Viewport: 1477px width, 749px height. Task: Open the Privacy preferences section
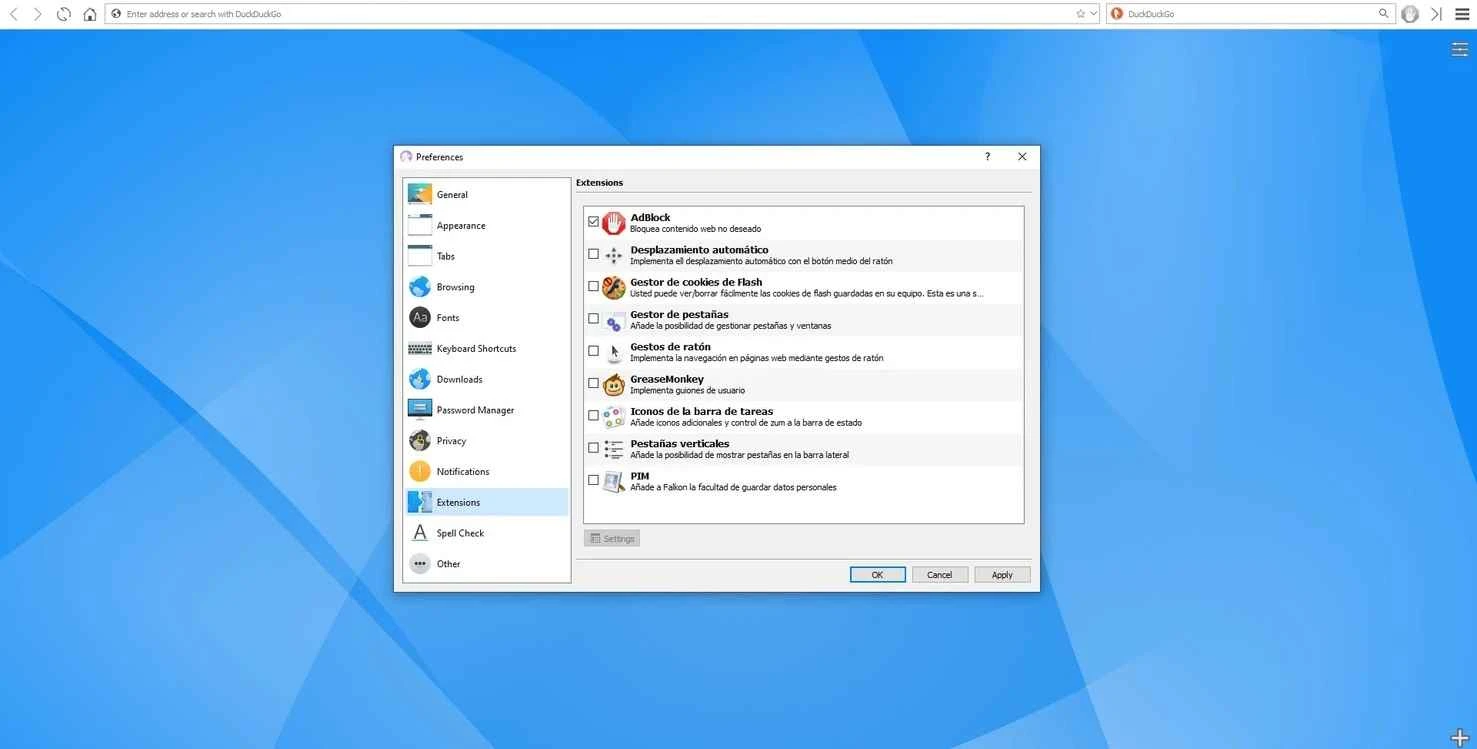[487, 441]
